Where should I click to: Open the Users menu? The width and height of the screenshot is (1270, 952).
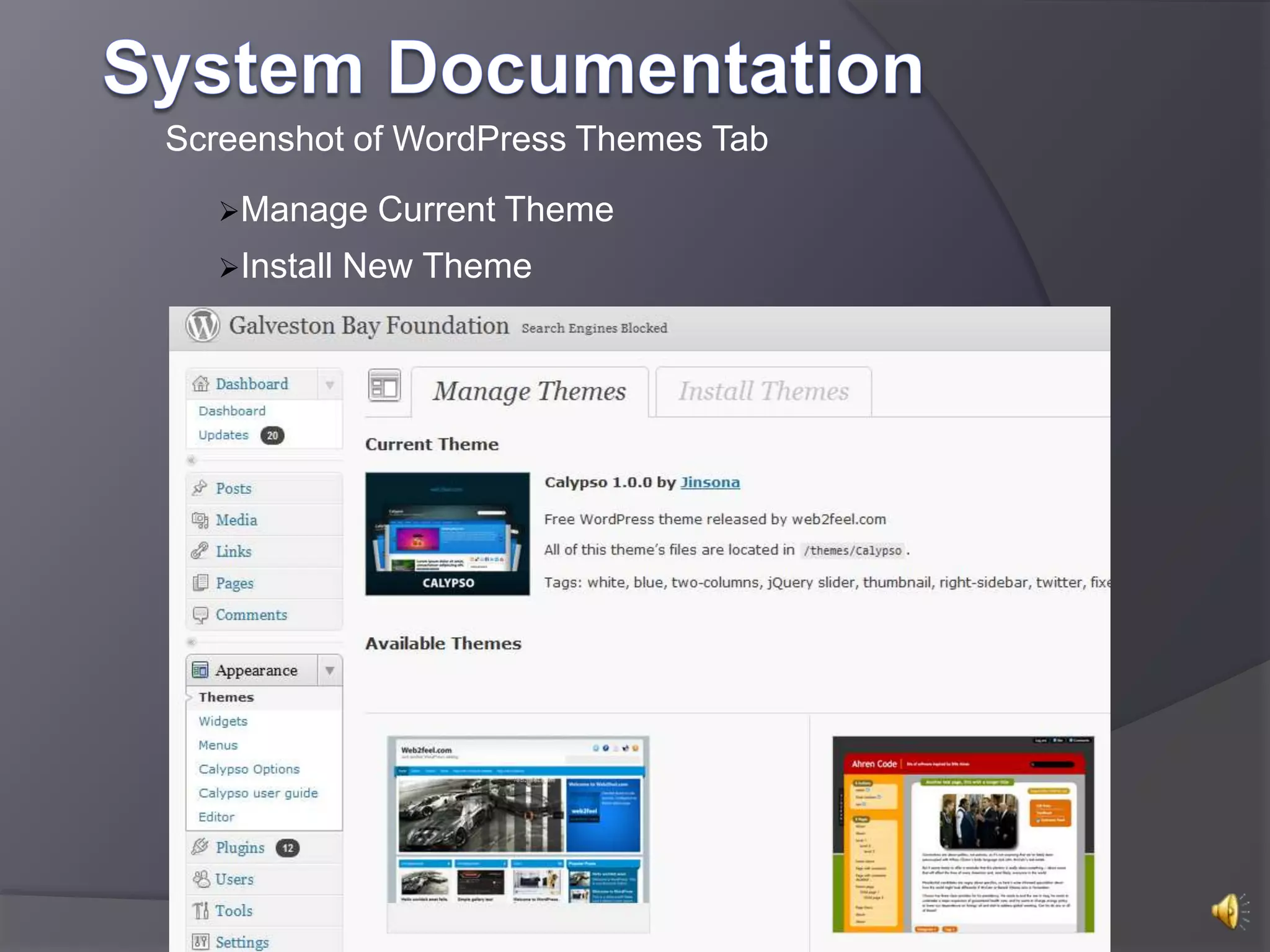[234, 879]
